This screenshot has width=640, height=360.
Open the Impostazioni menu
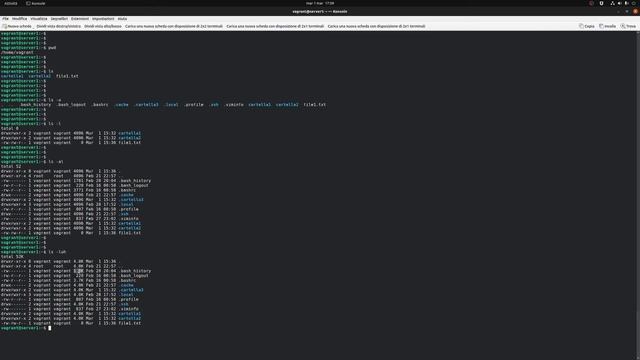103,19
